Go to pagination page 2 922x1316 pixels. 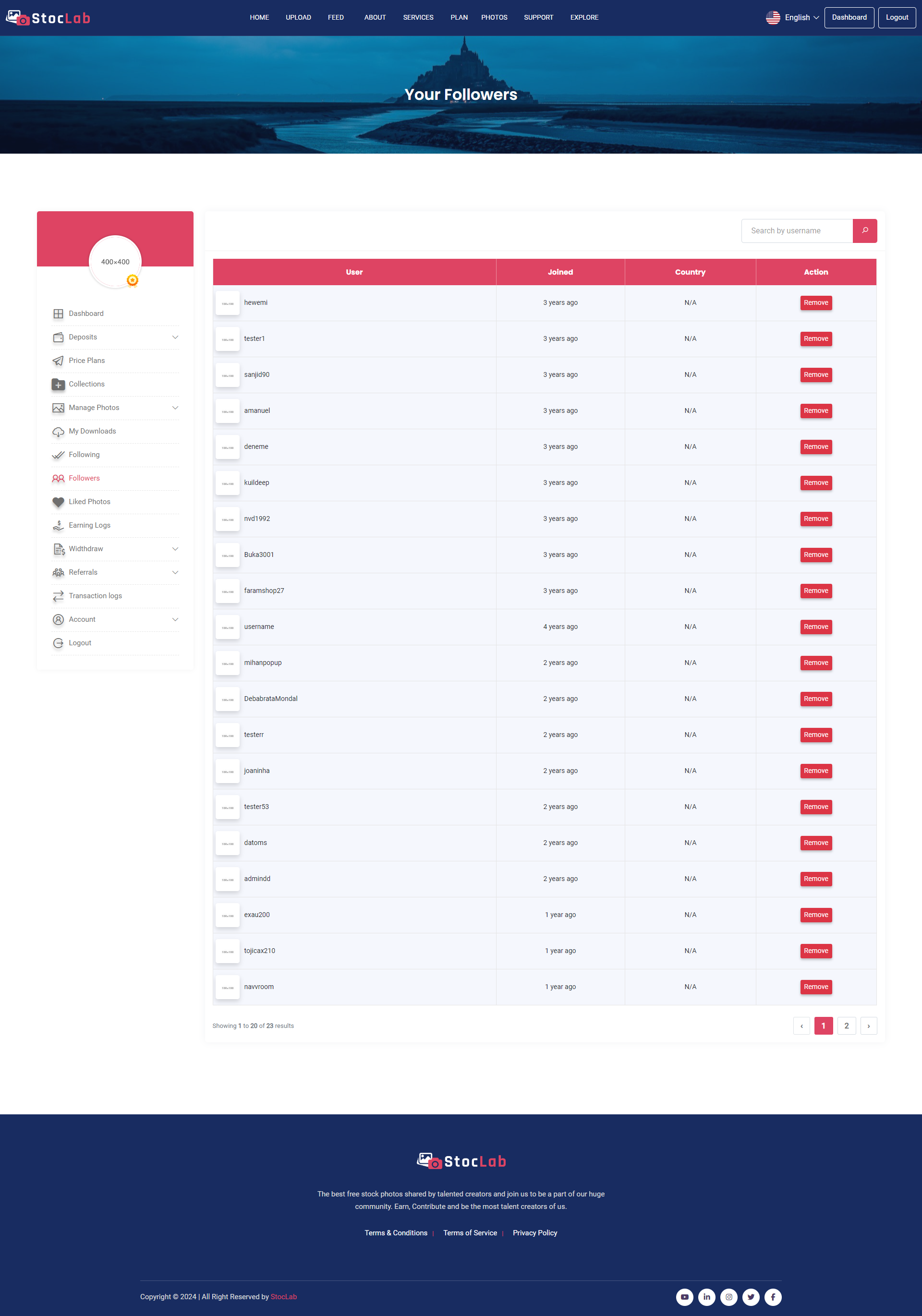click(x=846, y=1026)
